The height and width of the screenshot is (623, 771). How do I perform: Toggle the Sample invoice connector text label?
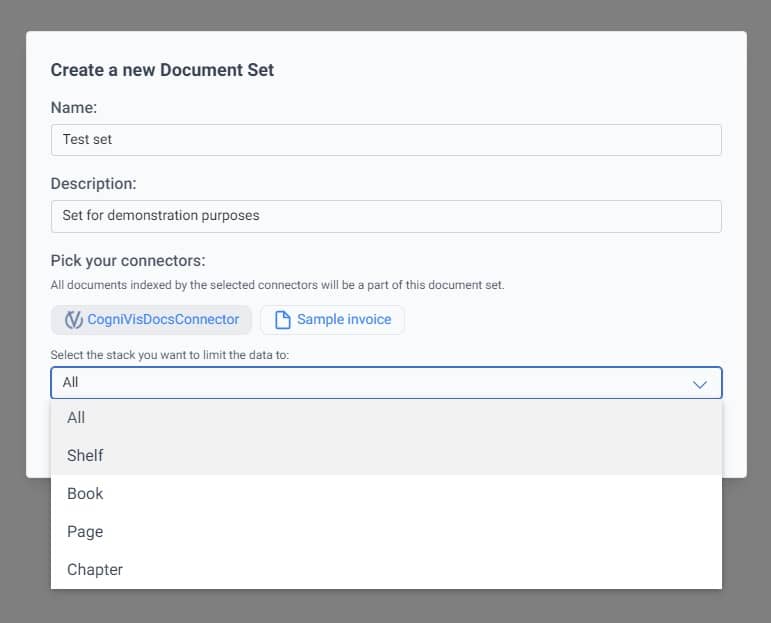click(344, 320)
